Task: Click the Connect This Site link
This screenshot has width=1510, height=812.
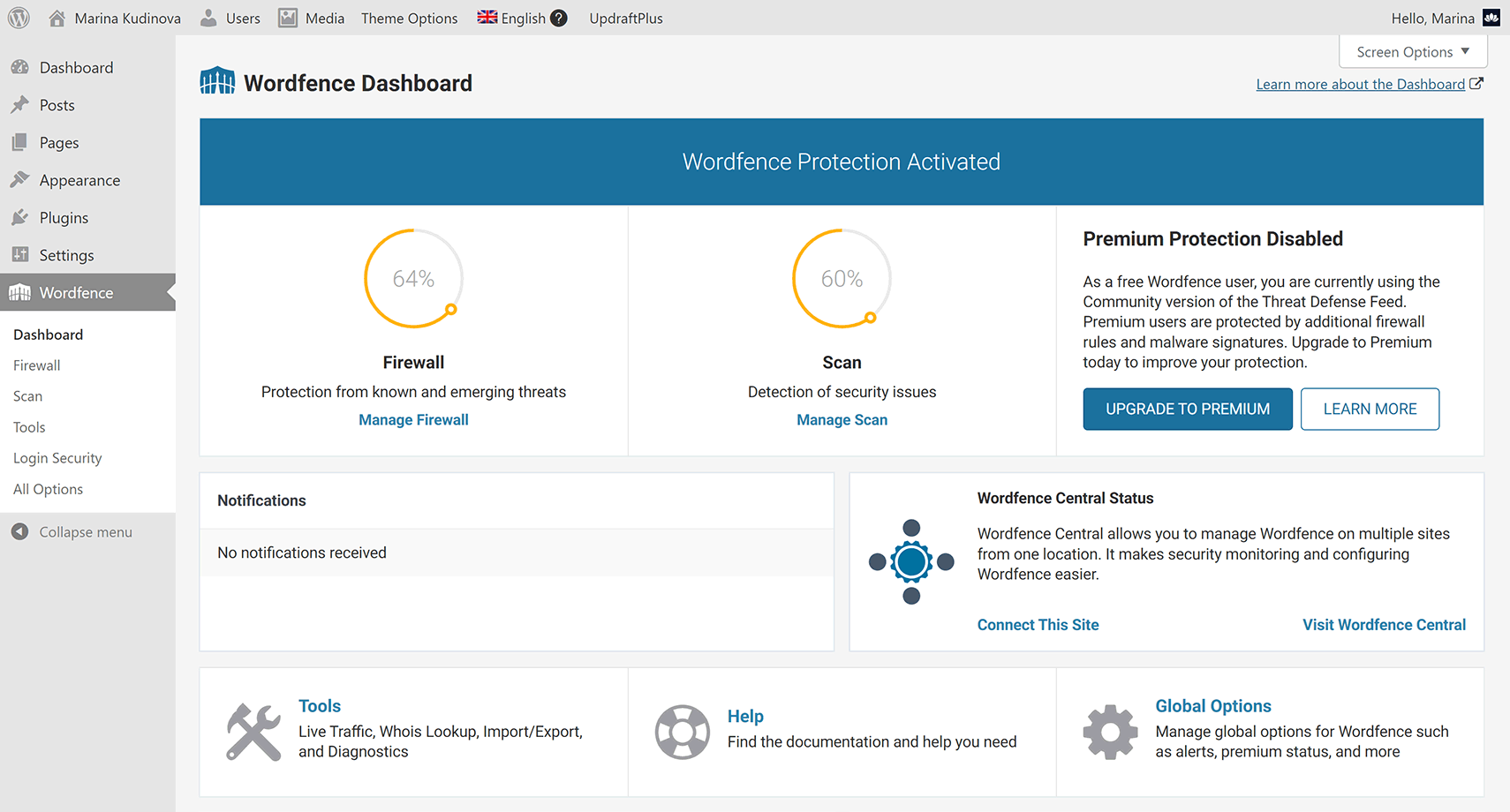Action: tap(1038, 625)
